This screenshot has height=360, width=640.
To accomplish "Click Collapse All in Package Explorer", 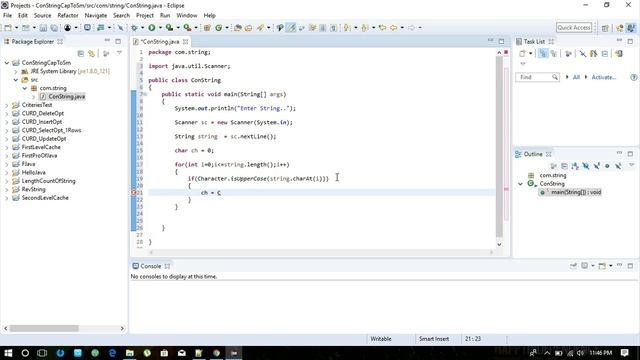I will [80, 53].
